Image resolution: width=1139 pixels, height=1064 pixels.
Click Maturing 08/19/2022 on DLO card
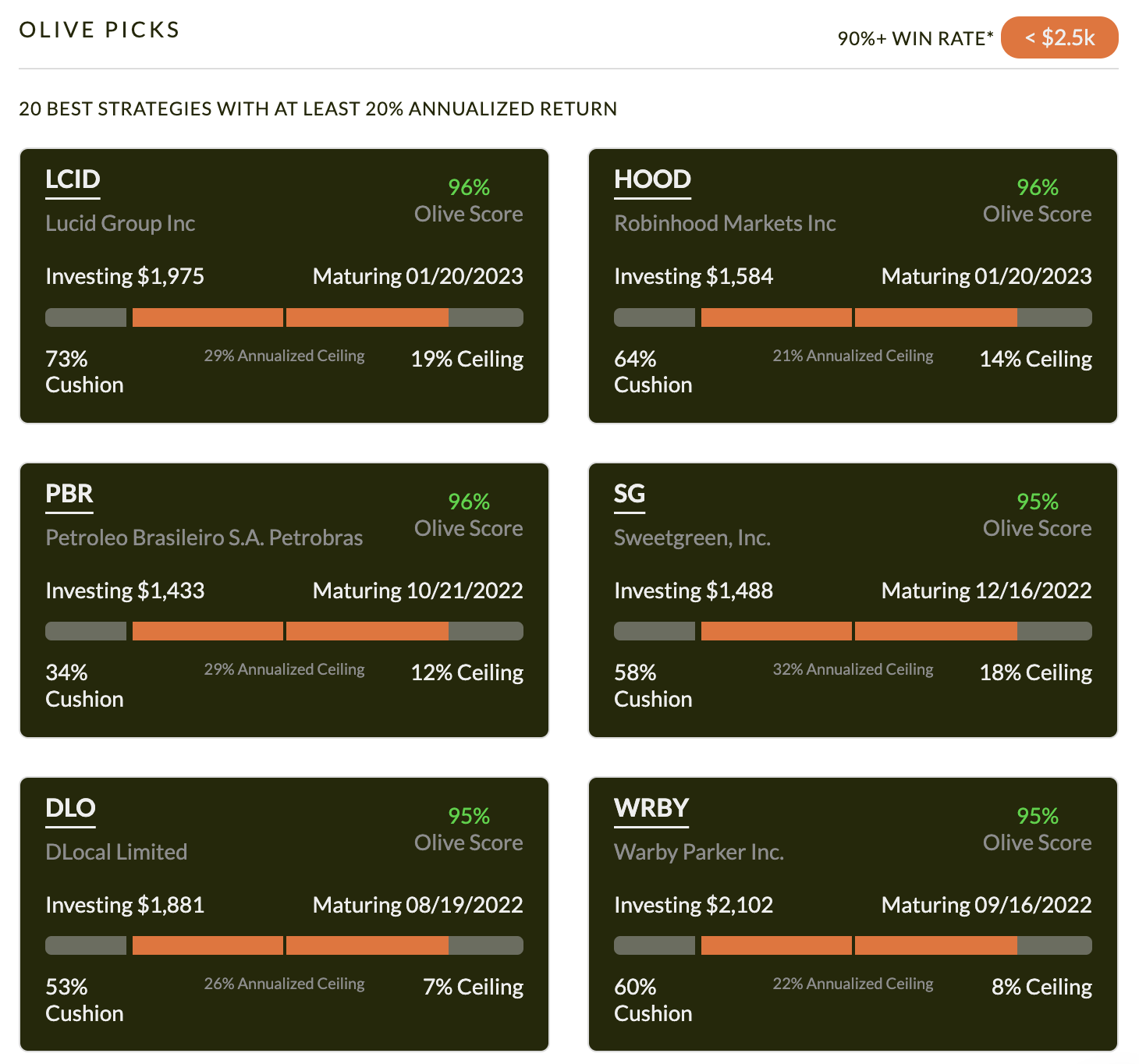point(418,906)
